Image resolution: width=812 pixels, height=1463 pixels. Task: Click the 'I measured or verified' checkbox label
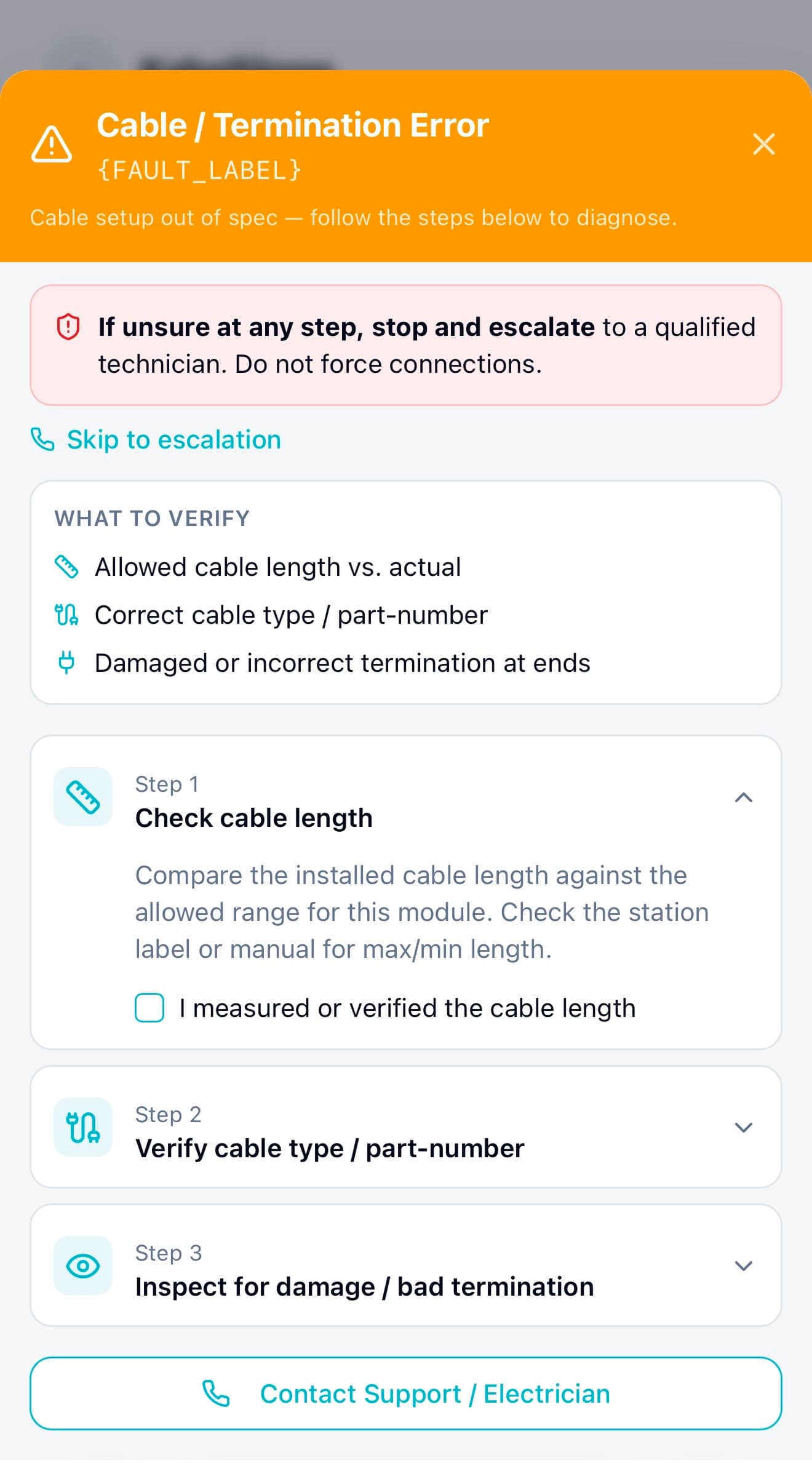[x=407, y=1008]
